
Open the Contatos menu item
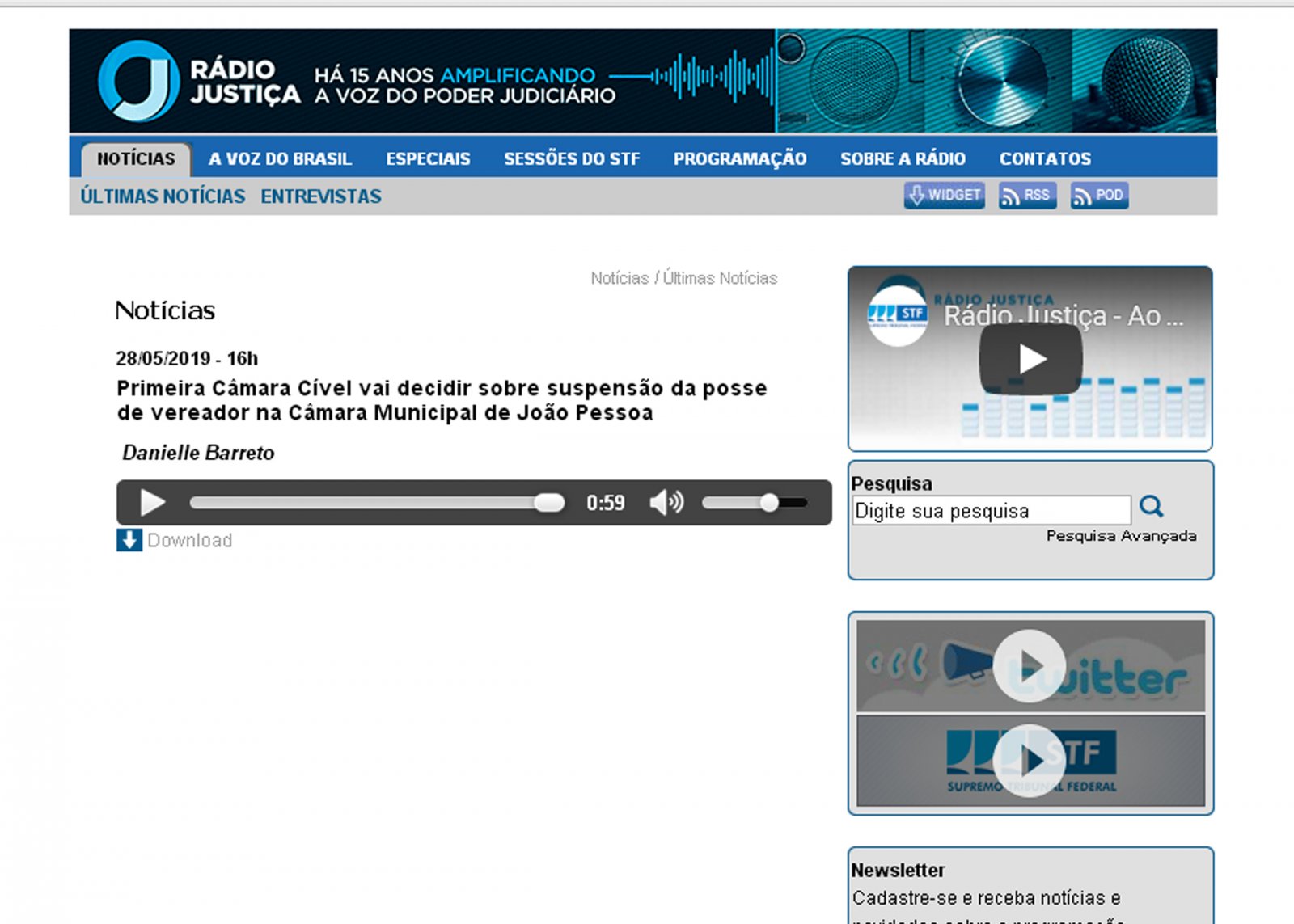(x=1044, y=159)
